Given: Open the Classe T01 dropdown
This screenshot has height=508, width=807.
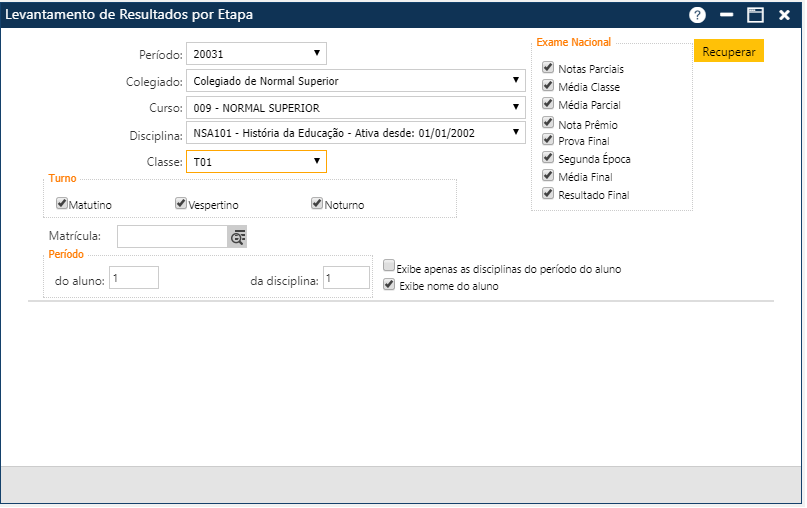Looking at the screenshot, I should point(256,161).
